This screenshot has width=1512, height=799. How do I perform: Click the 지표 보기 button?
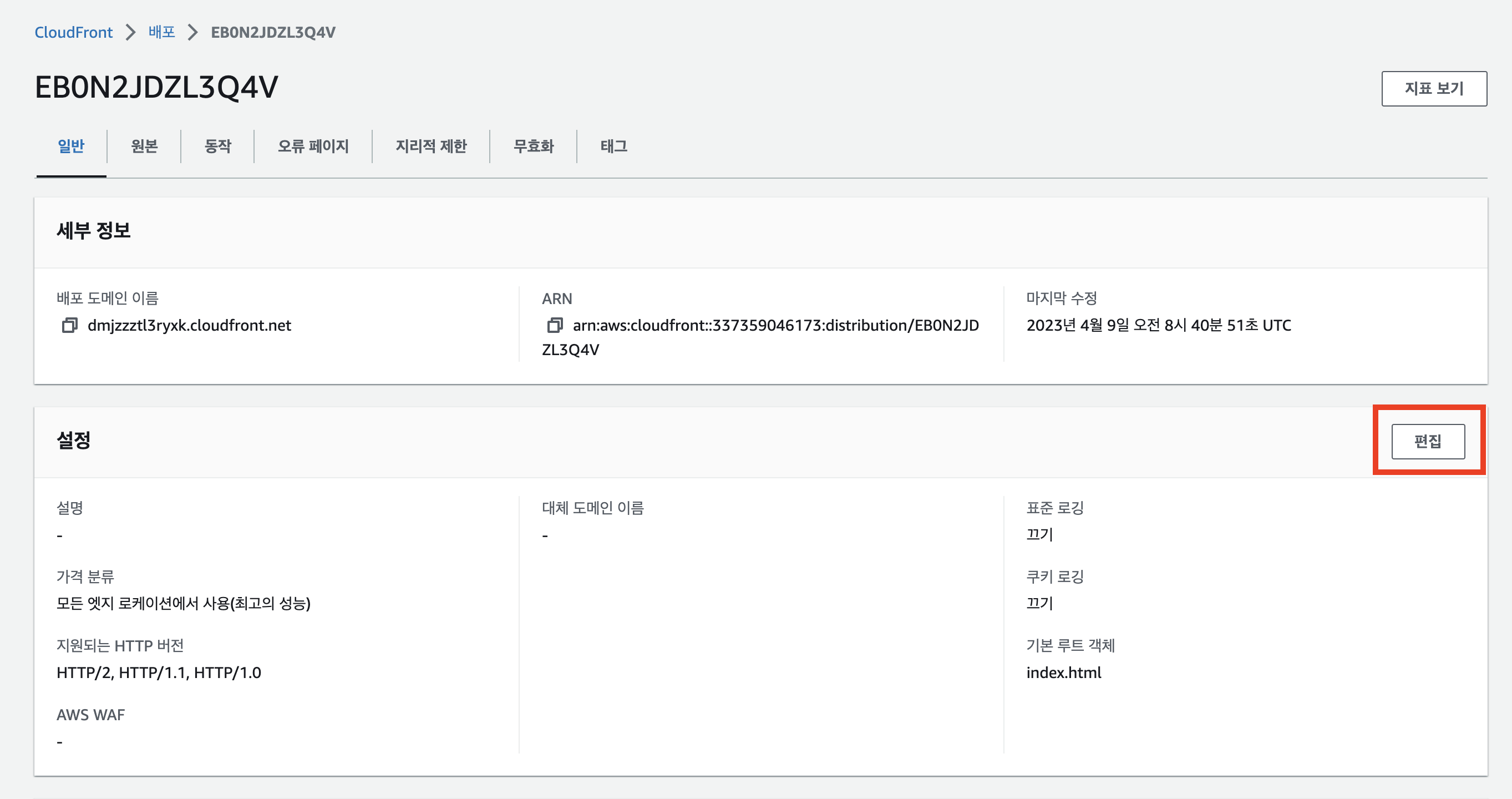click(1433, 89)
